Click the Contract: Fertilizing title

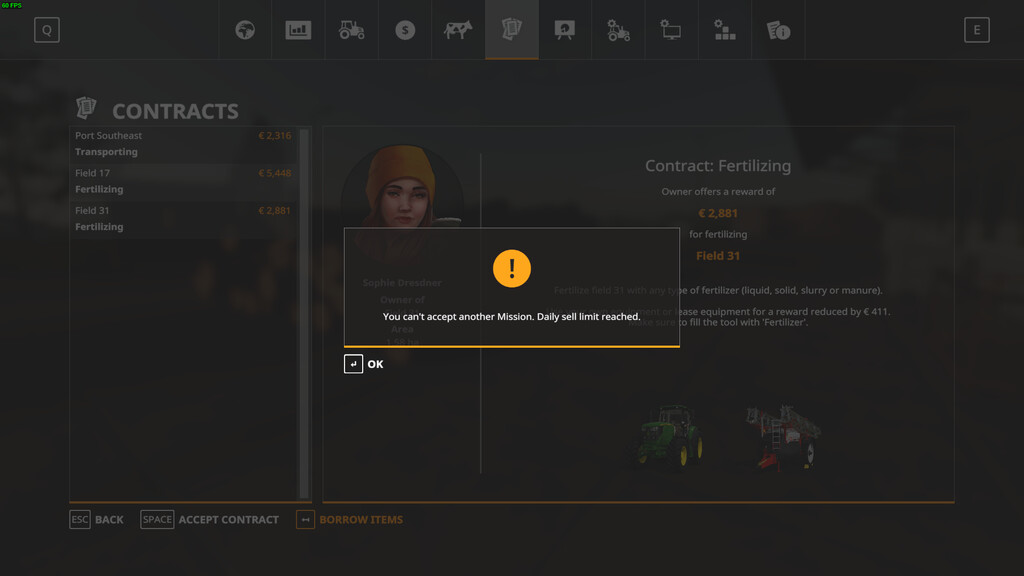(718, 166)
